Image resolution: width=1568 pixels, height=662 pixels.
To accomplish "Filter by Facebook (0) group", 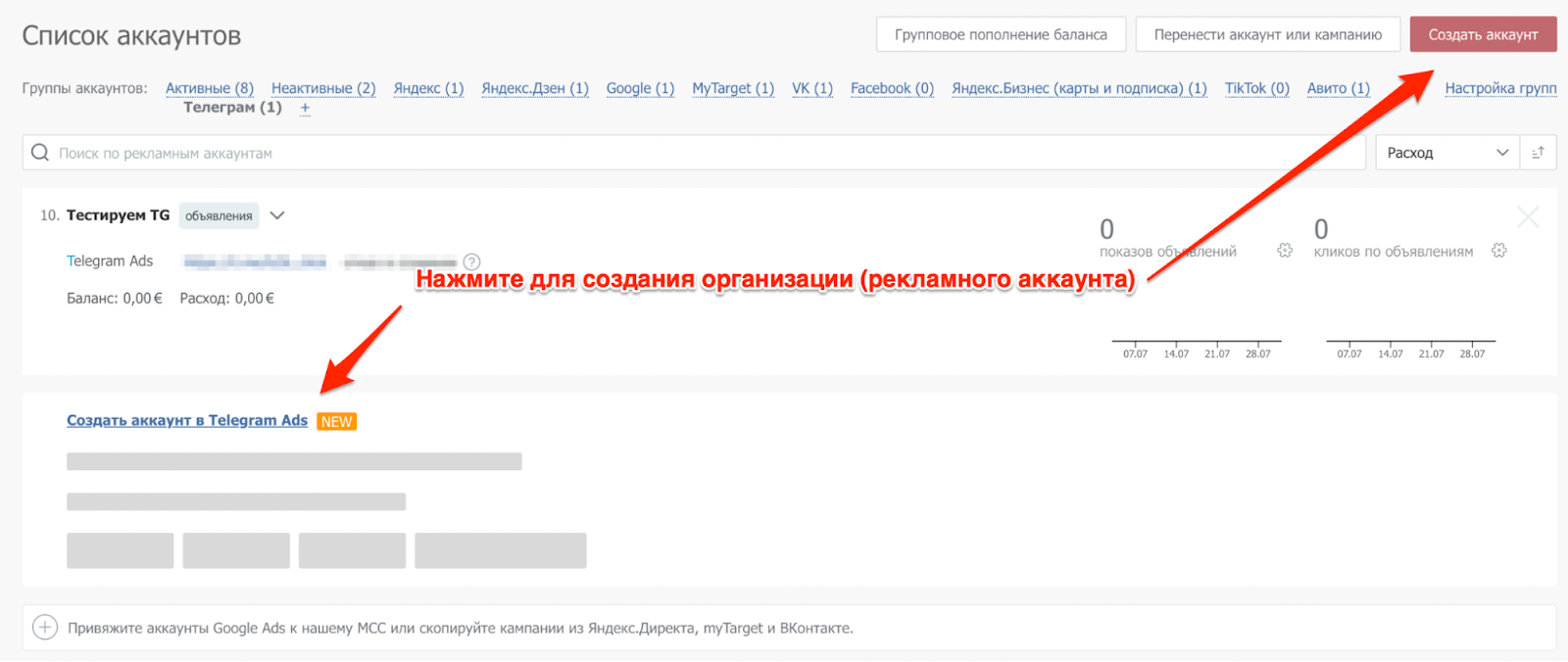I will 892,88.
